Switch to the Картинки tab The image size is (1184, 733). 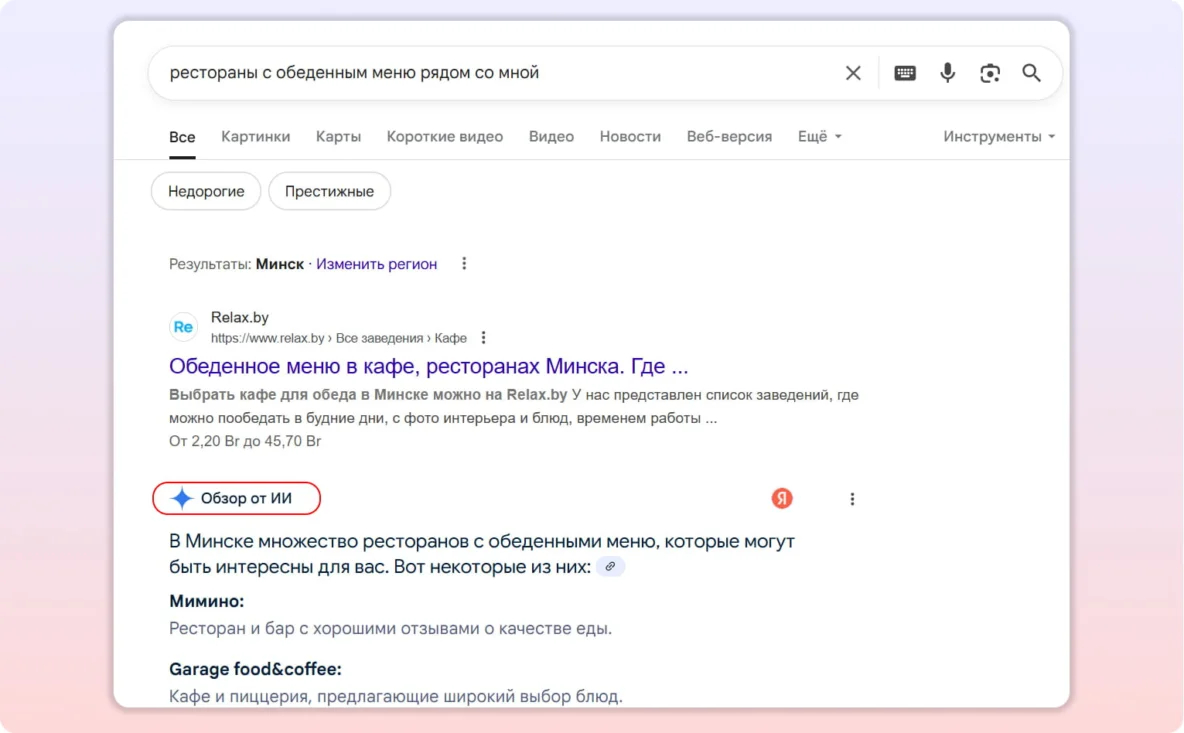(255, 137)
